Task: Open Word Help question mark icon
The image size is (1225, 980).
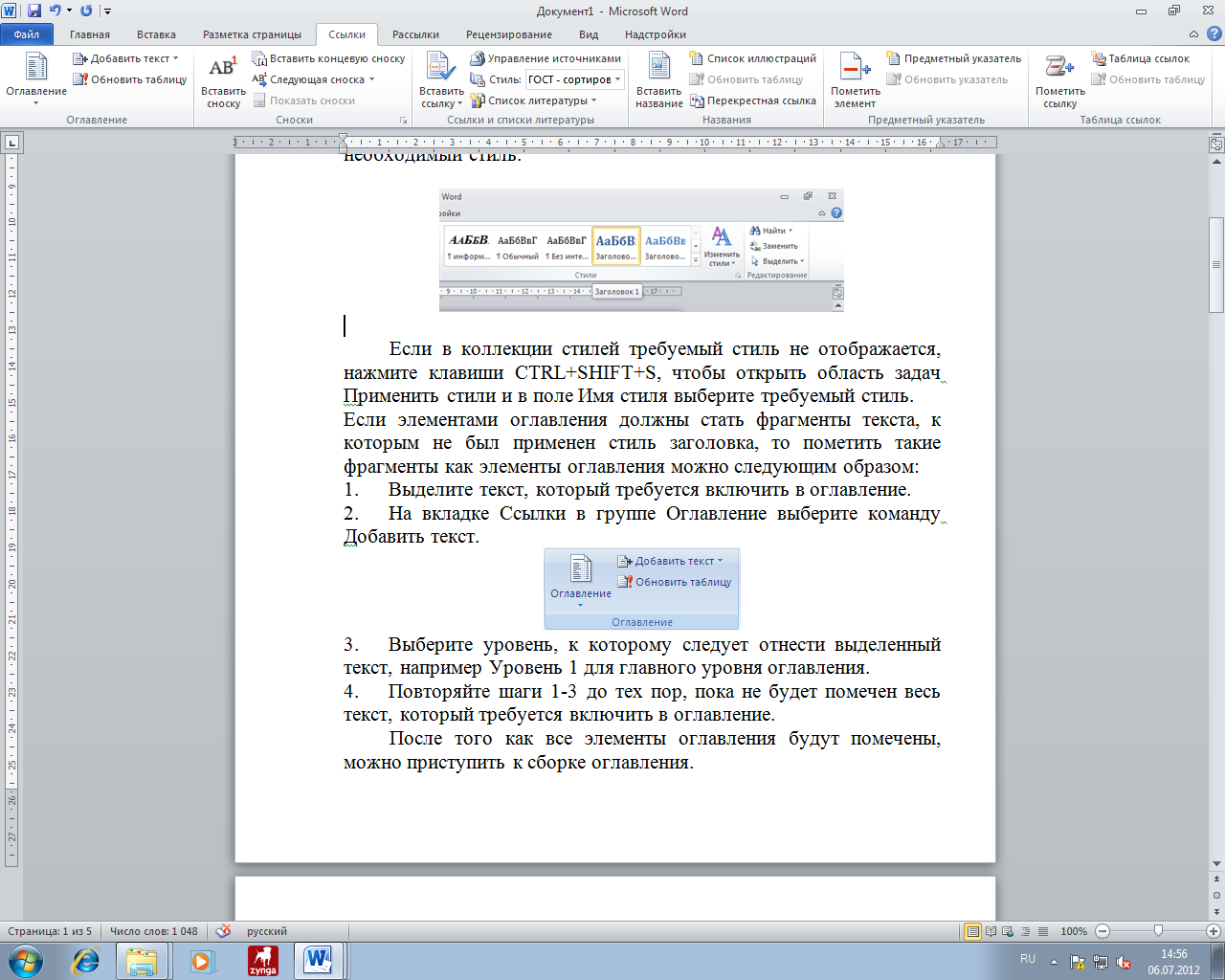Action: click(1214, 34)
